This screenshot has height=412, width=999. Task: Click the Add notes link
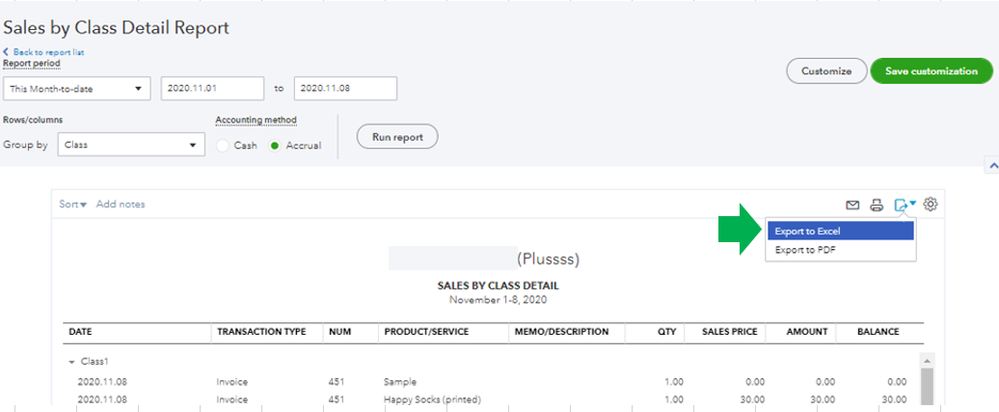pyautogui.click(x=120, y=204)
